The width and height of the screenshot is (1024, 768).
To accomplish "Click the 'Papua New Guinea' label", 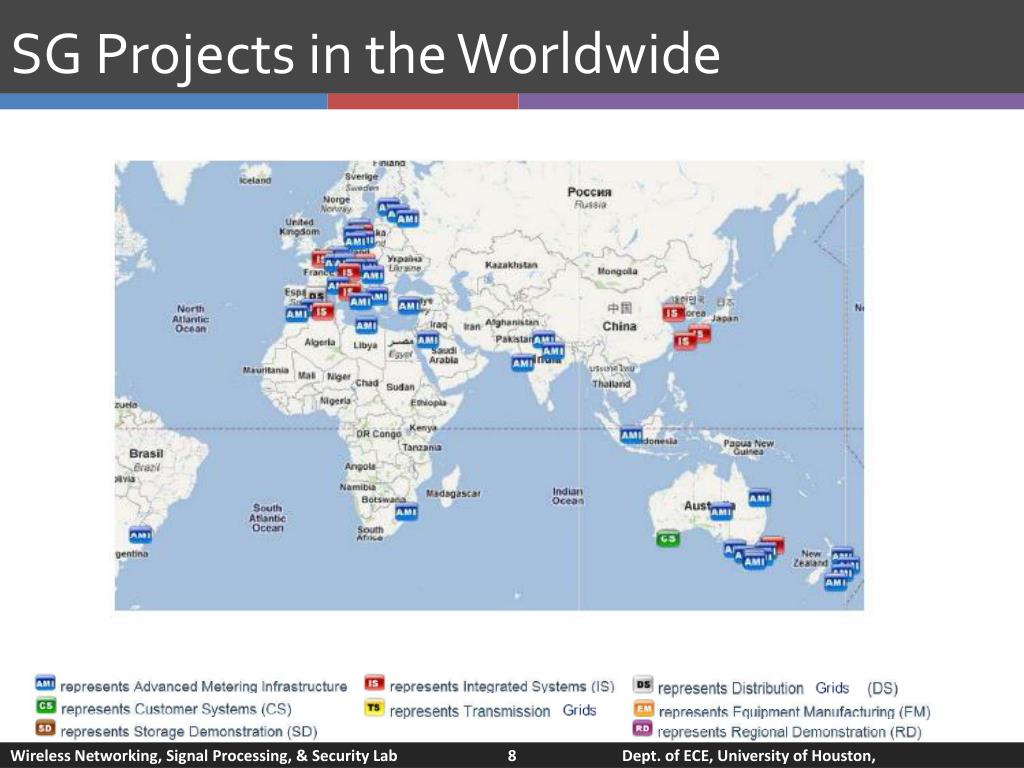I will pyautogui.click(x=748, y=447).
